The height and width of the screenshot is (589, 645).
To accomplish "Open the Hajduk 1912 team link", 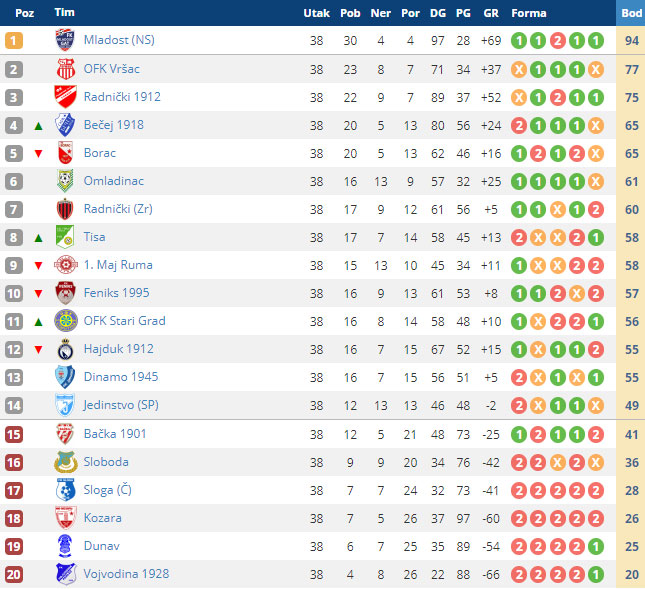I will pyautogui.click(x=120, y=349).
